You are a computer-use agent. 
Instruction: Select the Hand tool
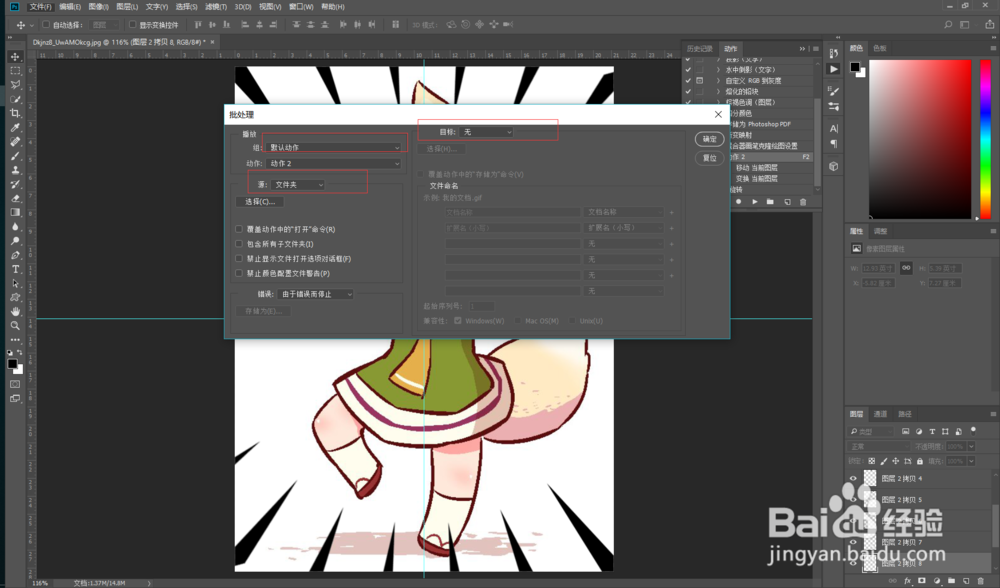point(15,311)
